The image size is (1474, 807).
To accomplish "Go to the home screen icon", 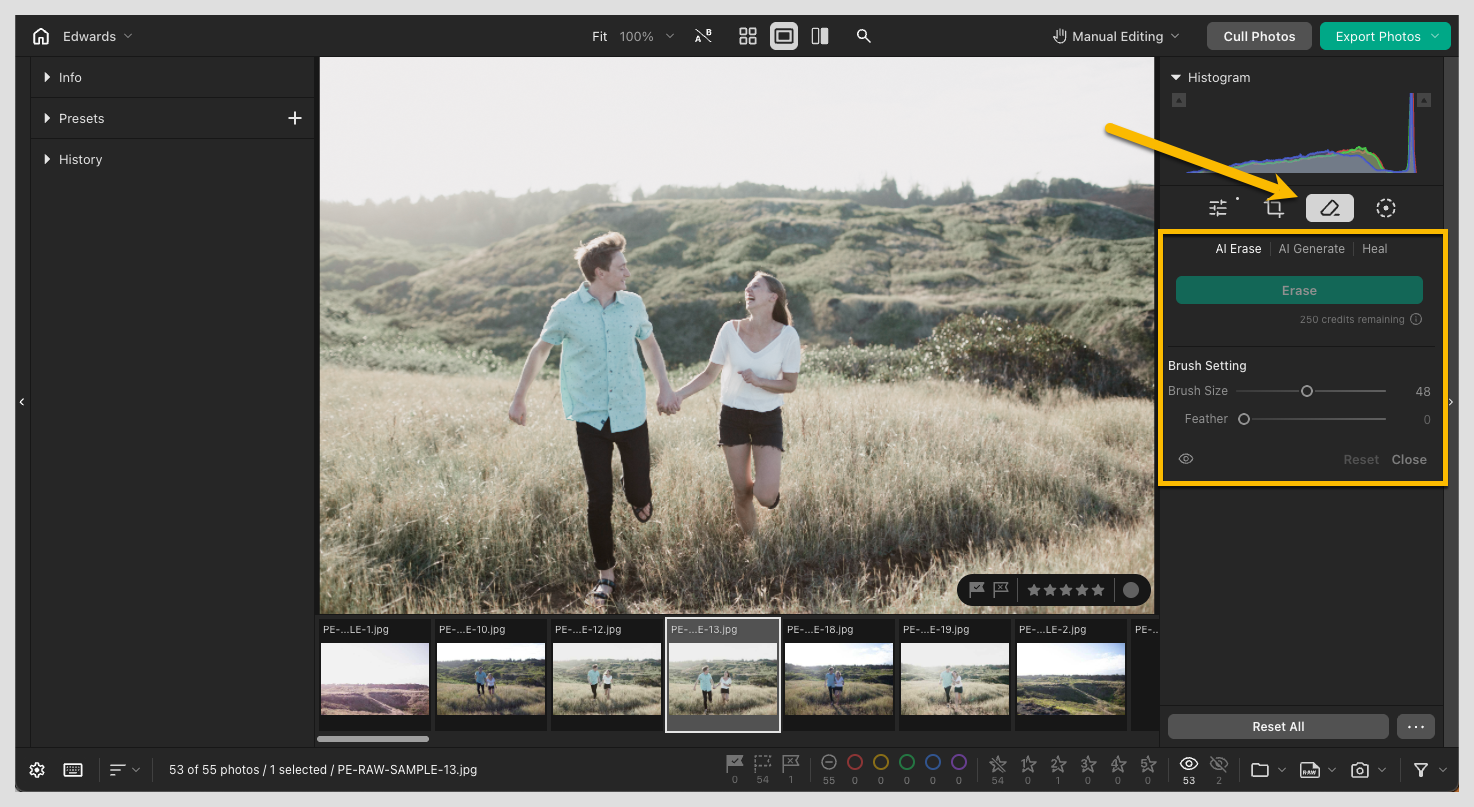I will click(41, 36).
